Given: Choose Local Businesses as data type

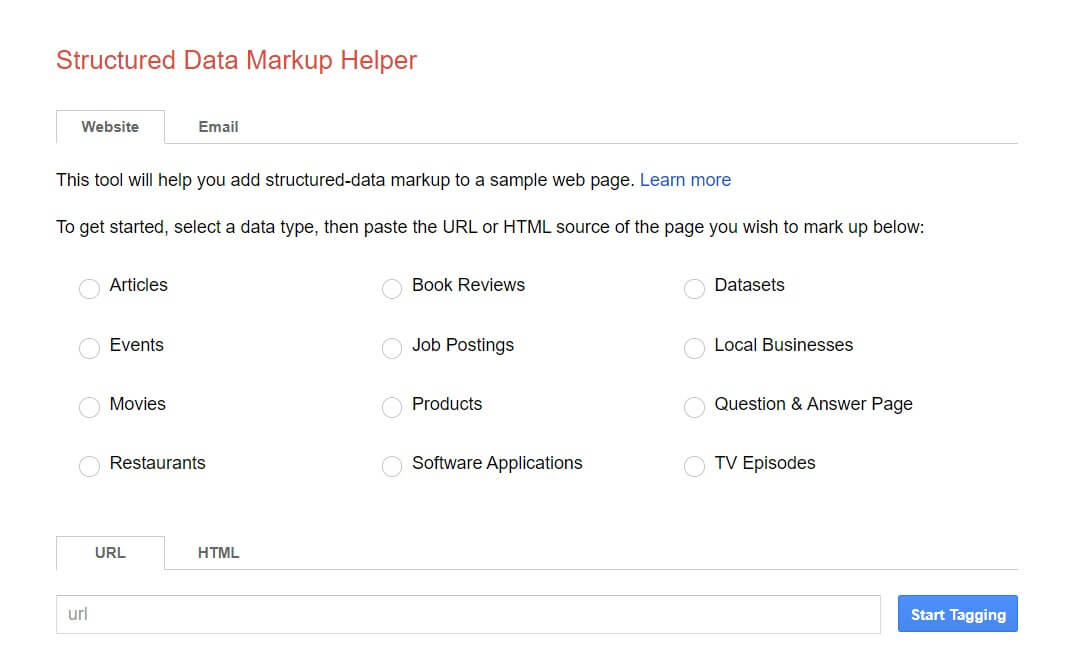Looking at the screenshot, I should point(694,348).
